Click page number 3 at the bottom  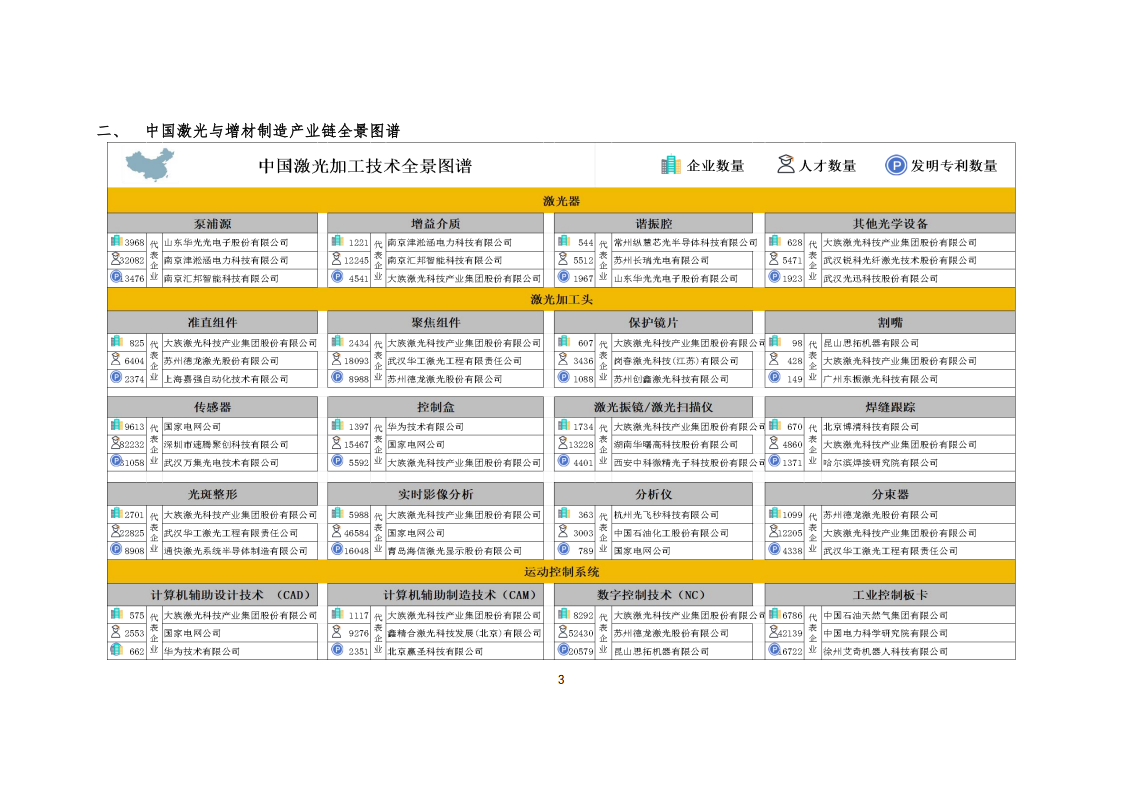(x=561, y=680)
